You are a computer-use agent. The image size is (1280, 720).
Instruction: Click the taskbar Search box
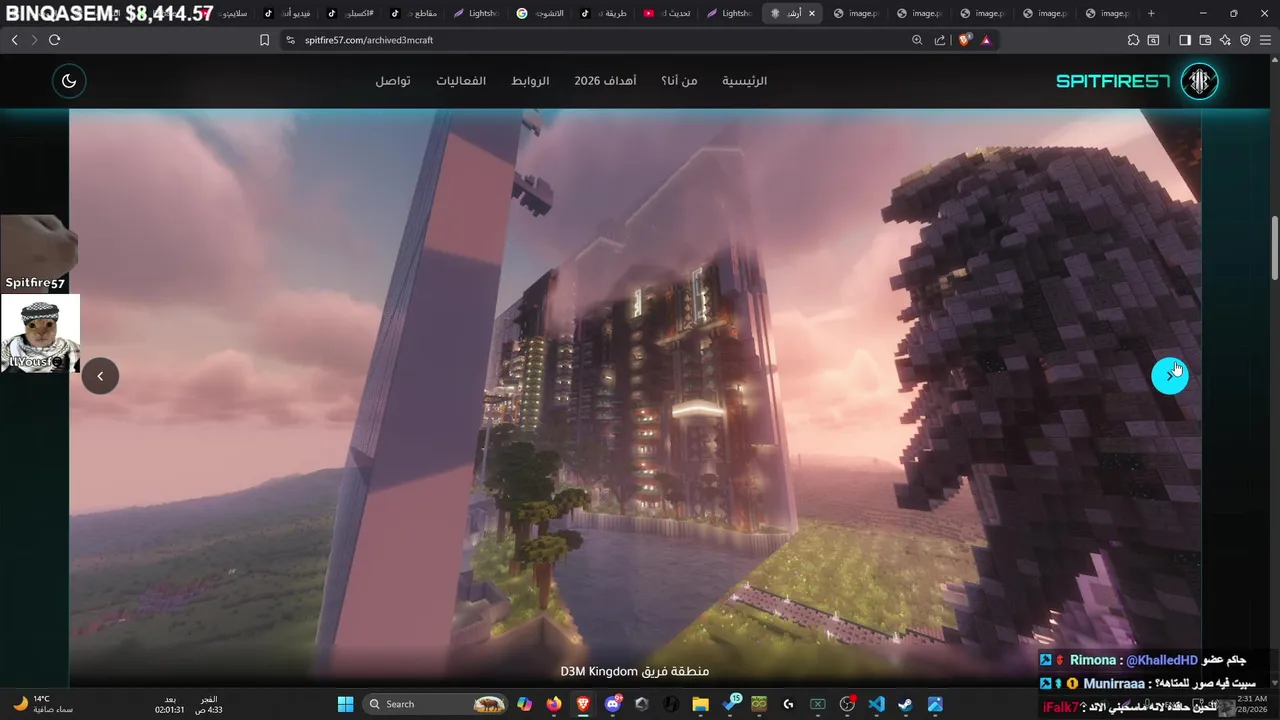[436, 704]
